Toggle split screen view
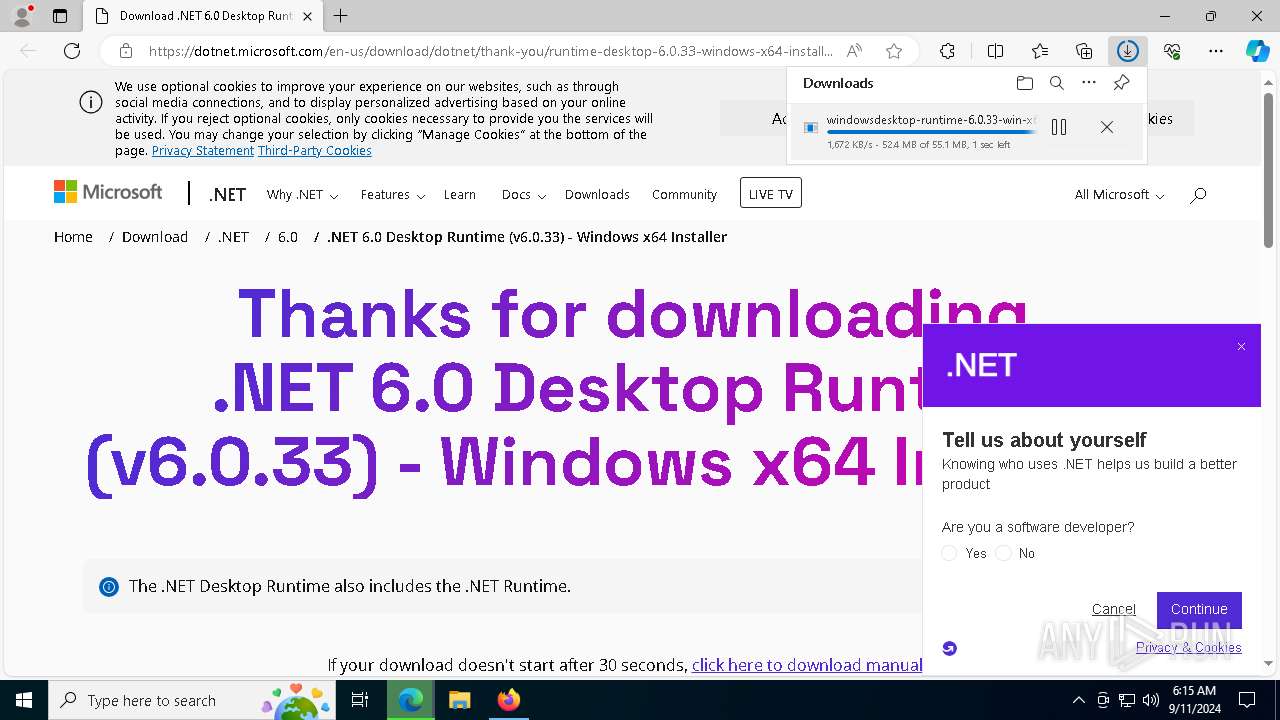 click(x=995, y=51)
